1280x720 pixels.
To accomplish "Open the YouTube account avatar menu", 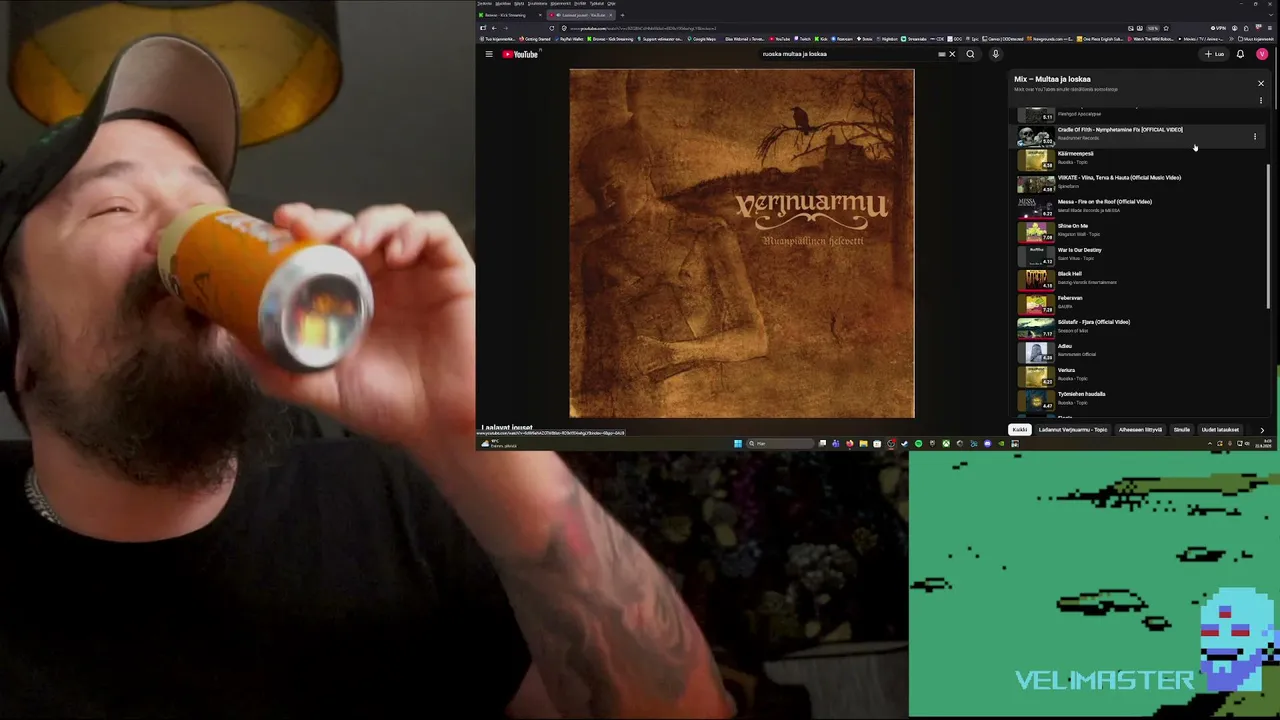I will [x=1262, y=54].
